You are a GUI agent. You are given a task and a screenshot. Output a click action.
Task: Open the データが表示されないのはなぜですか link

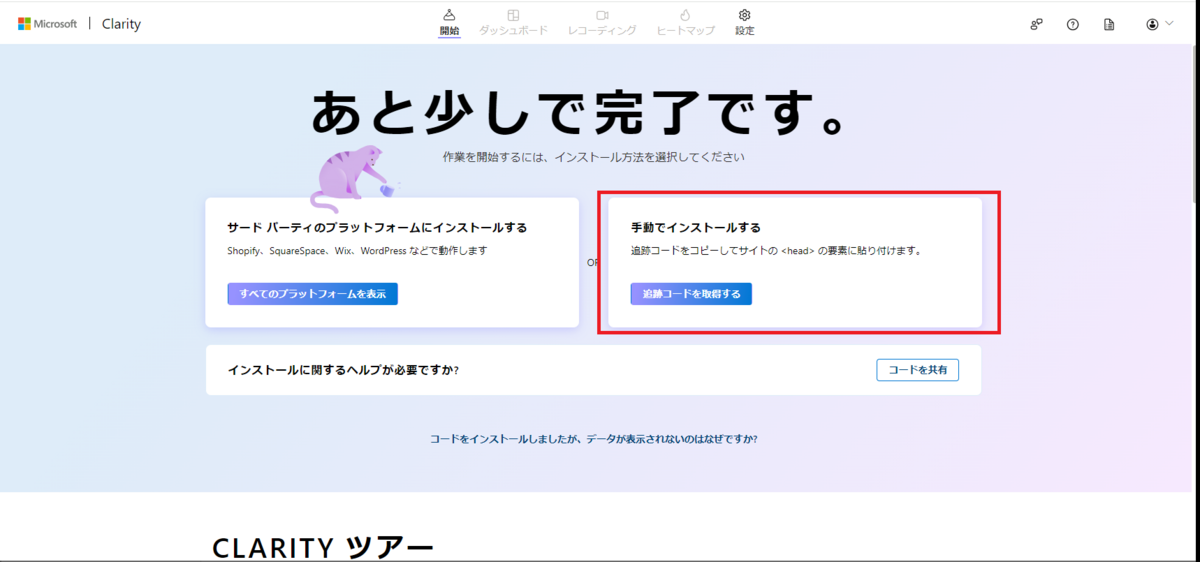[x=593, y=438]
